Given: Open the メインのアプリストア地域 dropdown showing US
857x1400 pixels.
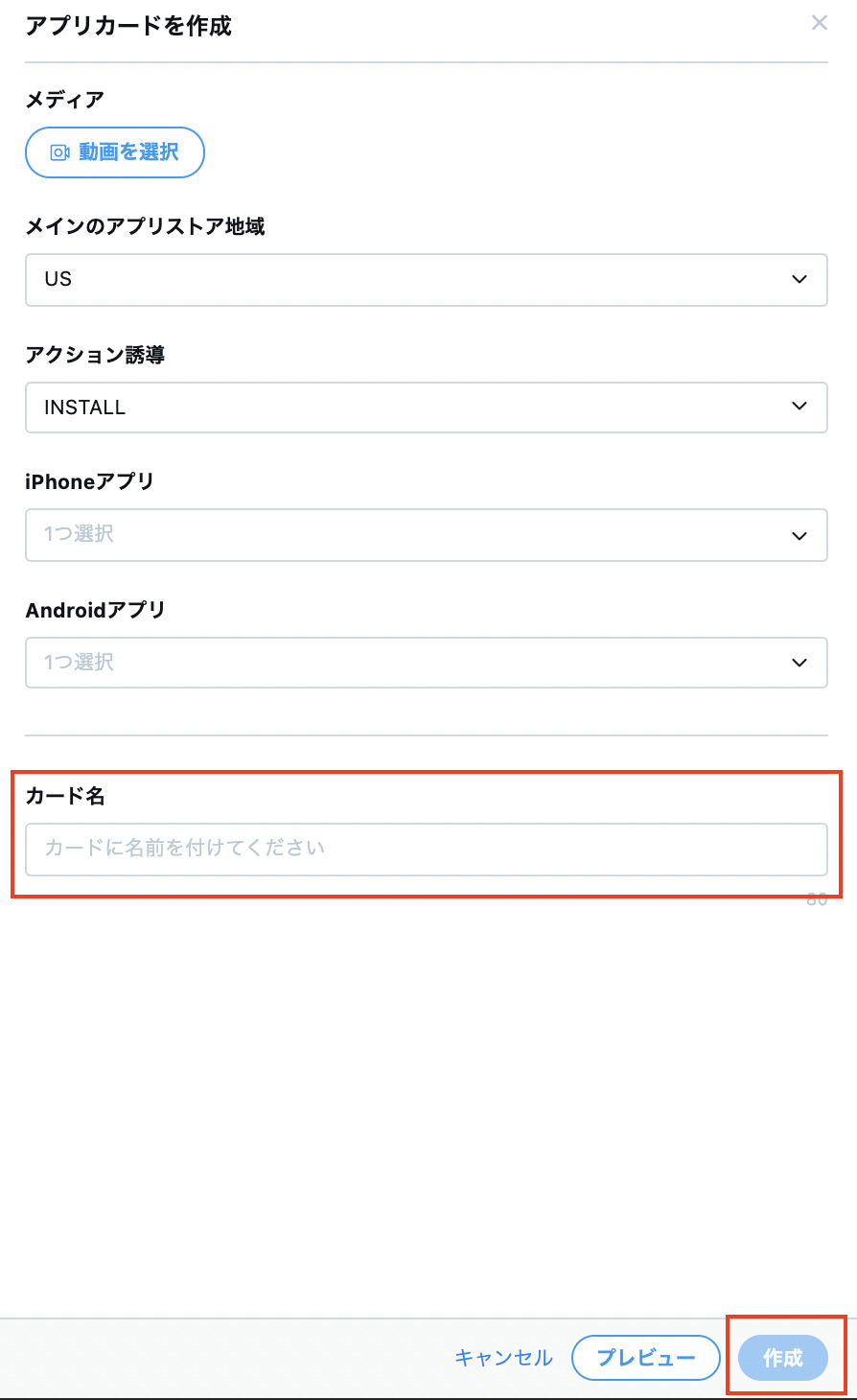Looking at the screenshot, I should pyautogui.click(x=427, y=279).
